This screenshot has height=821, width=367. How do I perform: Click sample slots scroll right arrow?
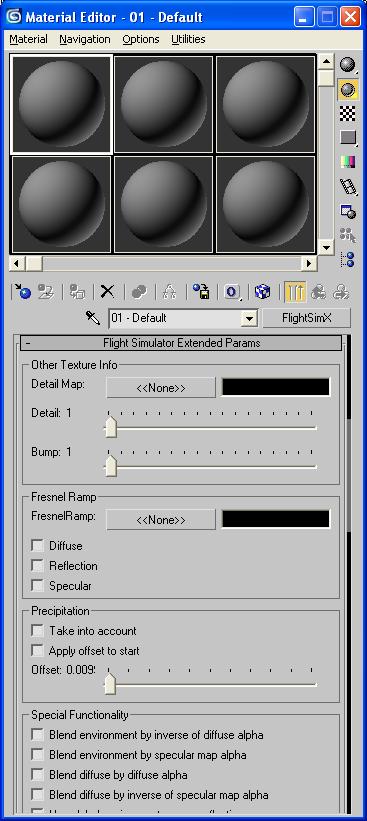click(309, 263)
